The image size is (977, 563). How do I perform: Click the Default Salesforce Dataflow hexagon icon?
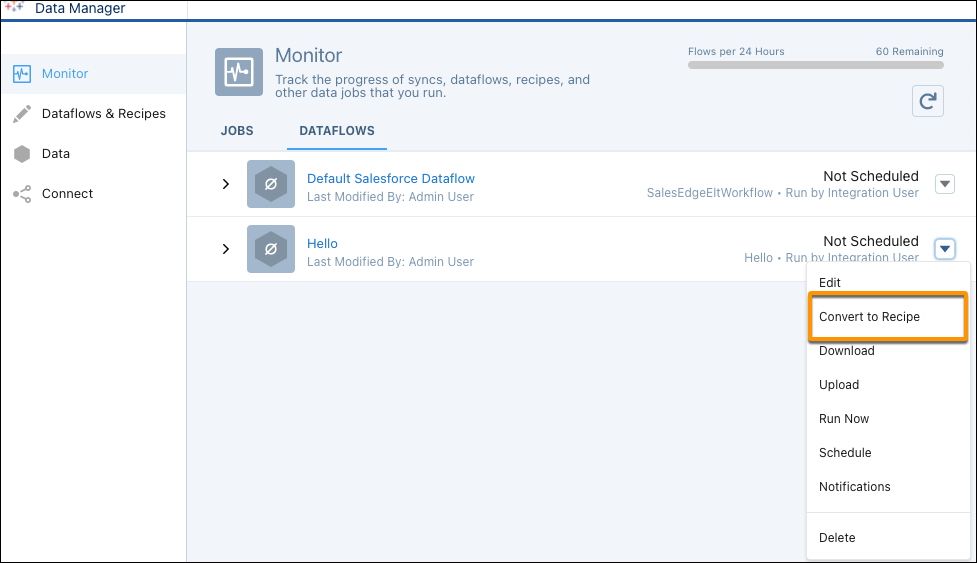270,184
